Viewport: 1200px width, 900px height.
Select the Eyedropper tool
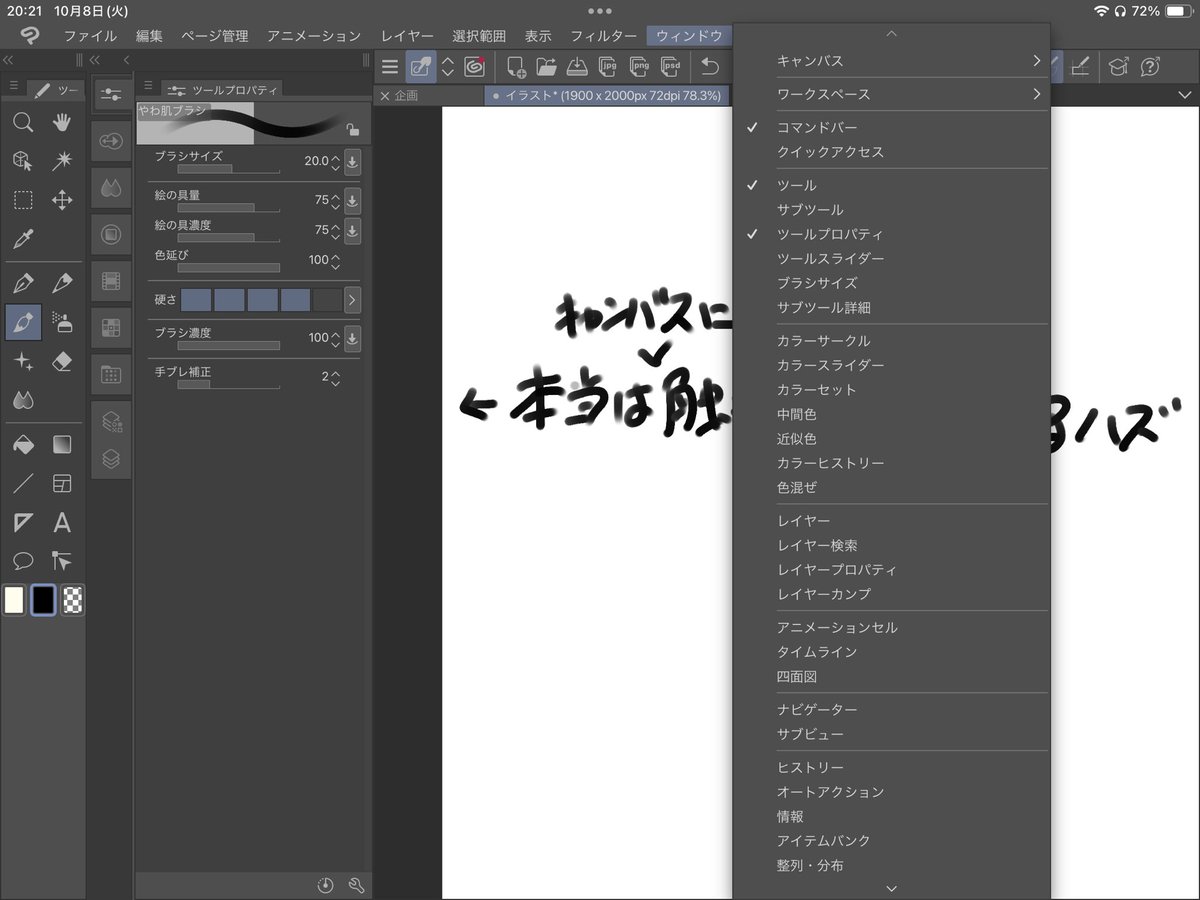pos(23,239)
